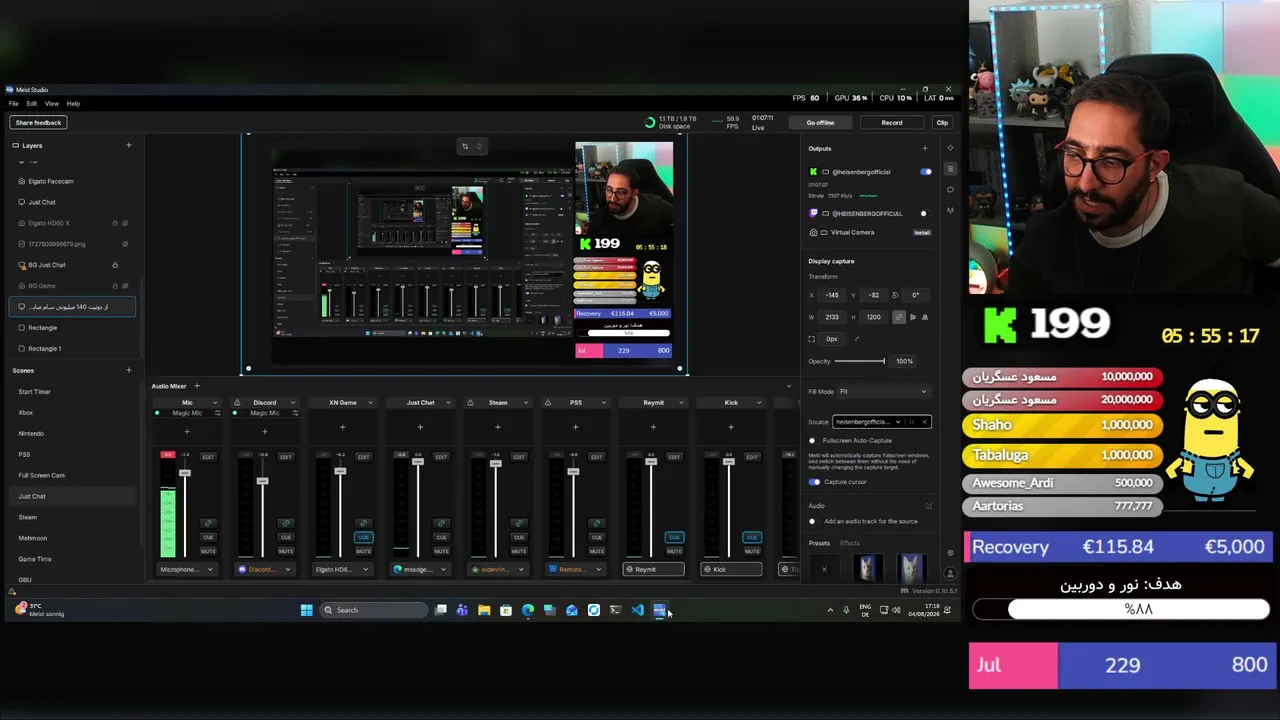
Task: Add an effect to the XN Game channel
Action: coord(342,428)
